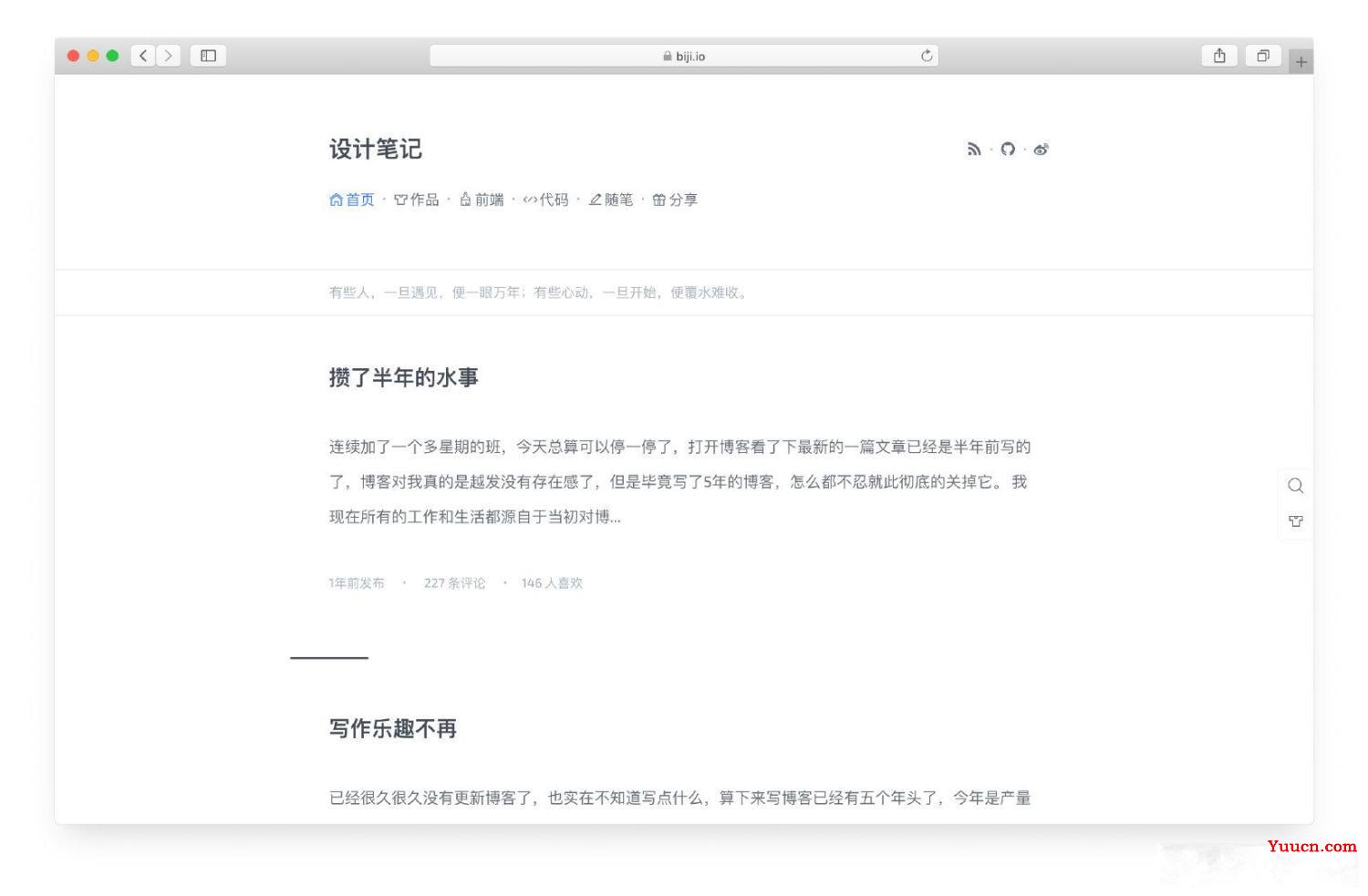Click the site title 设计笔记
Image resolution: width=1368 pixels, height=896 pixels.
pyautogui.click(x=375, y=149)
